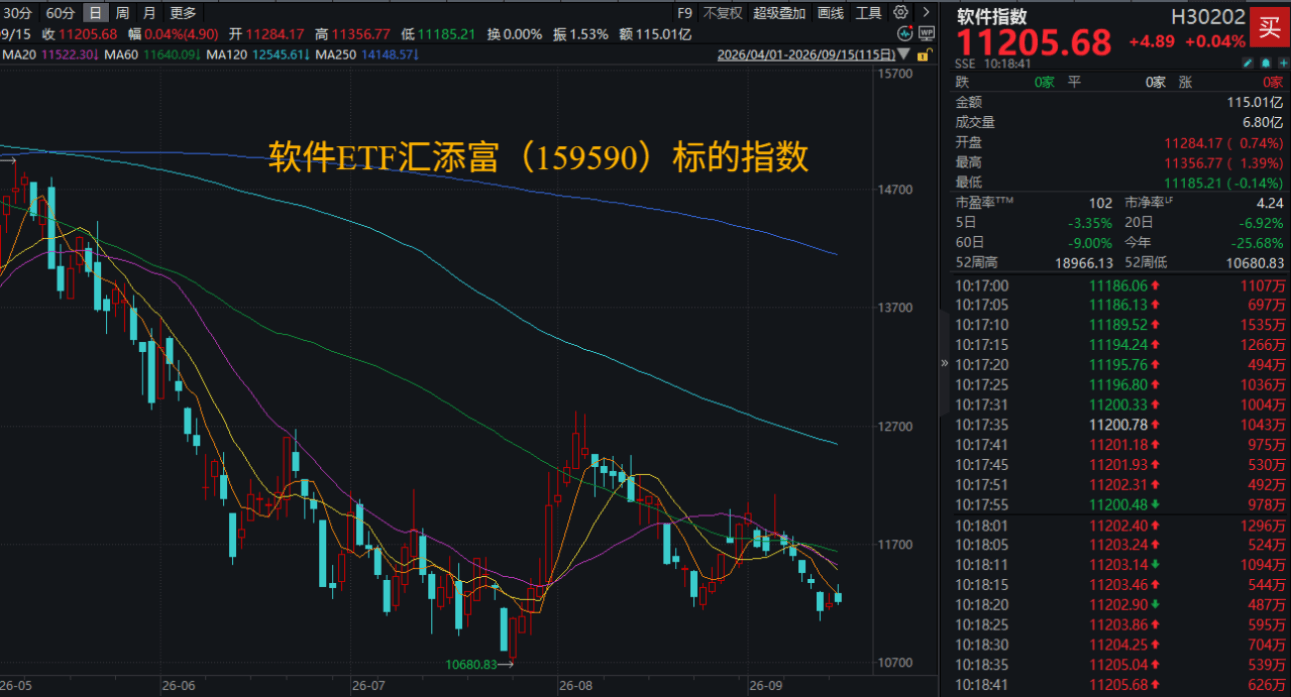Click the 26-09 date axis label
This screenshot has height=697, width=1291.
(764, 686)
